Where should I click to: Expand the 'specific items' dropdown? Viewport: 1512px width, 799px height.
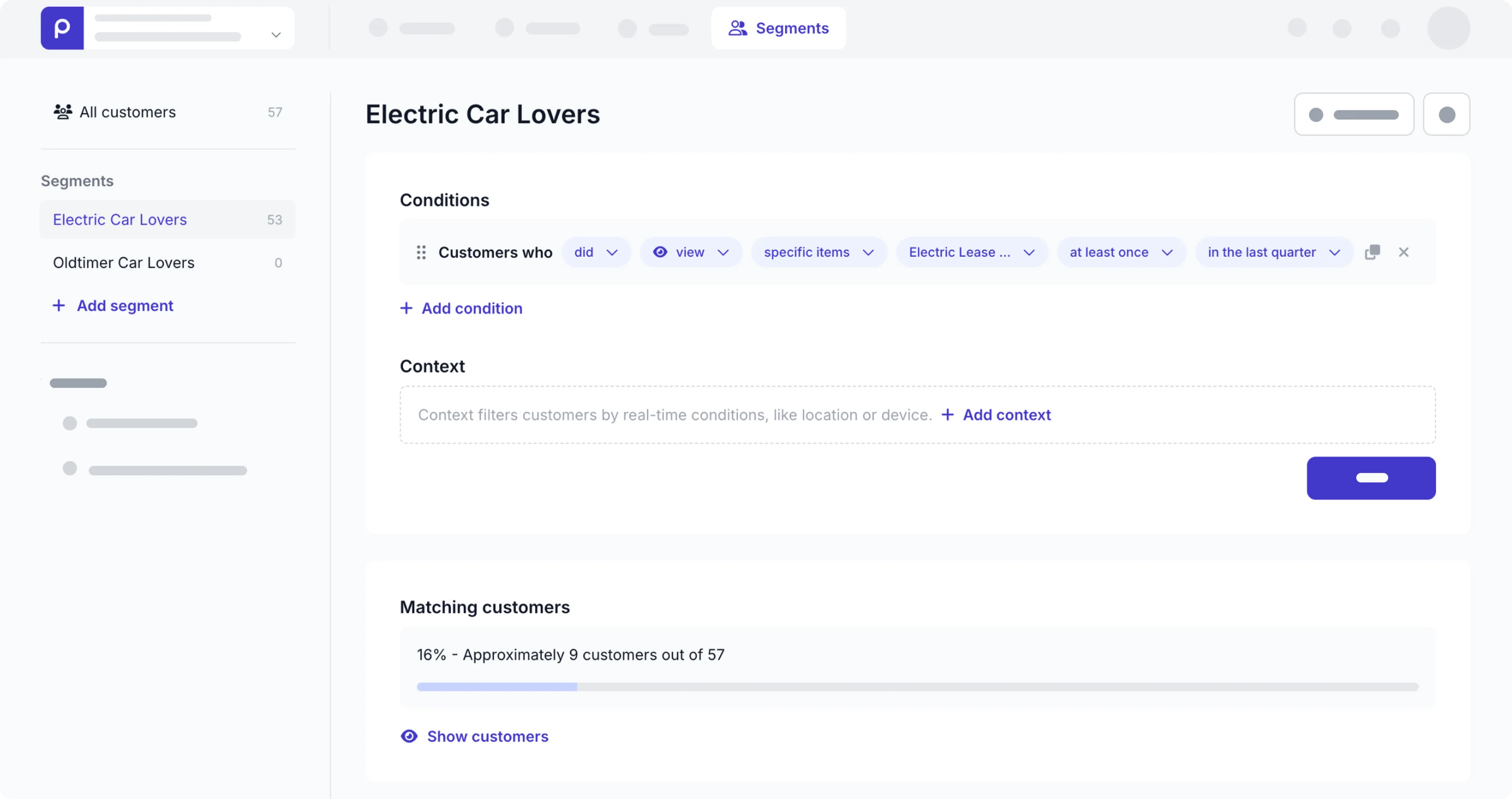tap(819, 252)
